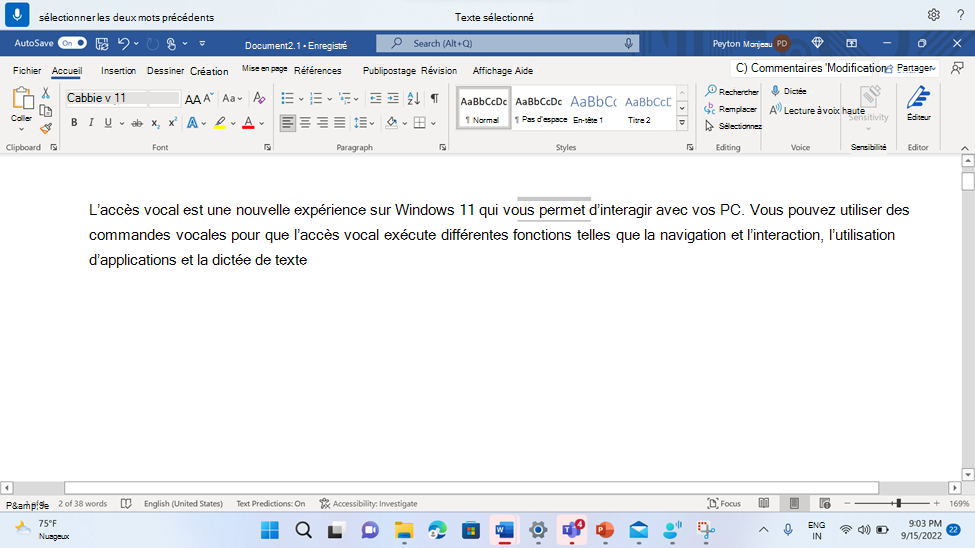Click the numbered list icon
Viewport: 975px width, 548px height.
tap(316, 98)
